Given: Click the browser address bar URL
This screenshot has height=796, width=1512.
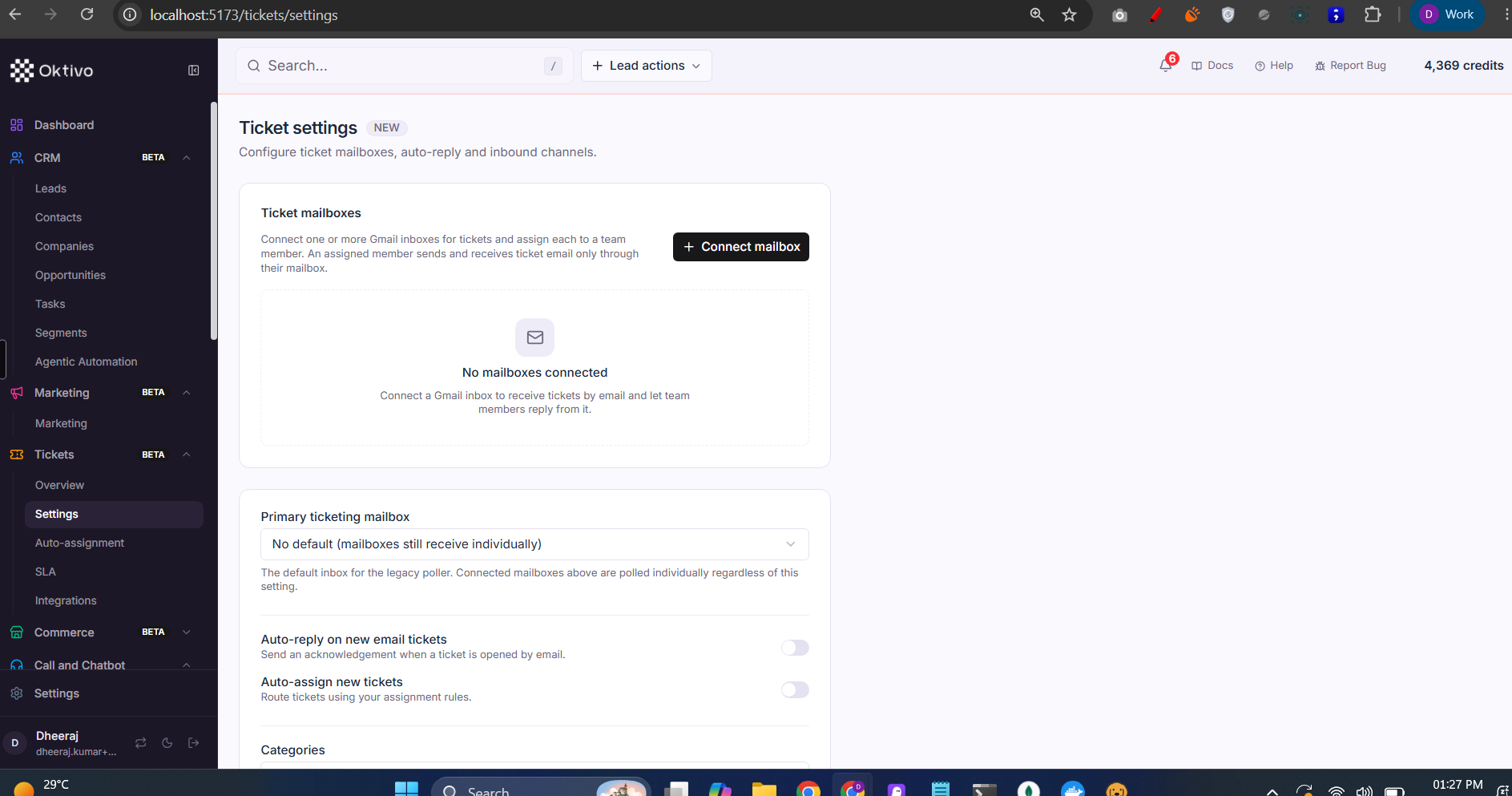Looking at the screenshot, I should click(244, 15).
